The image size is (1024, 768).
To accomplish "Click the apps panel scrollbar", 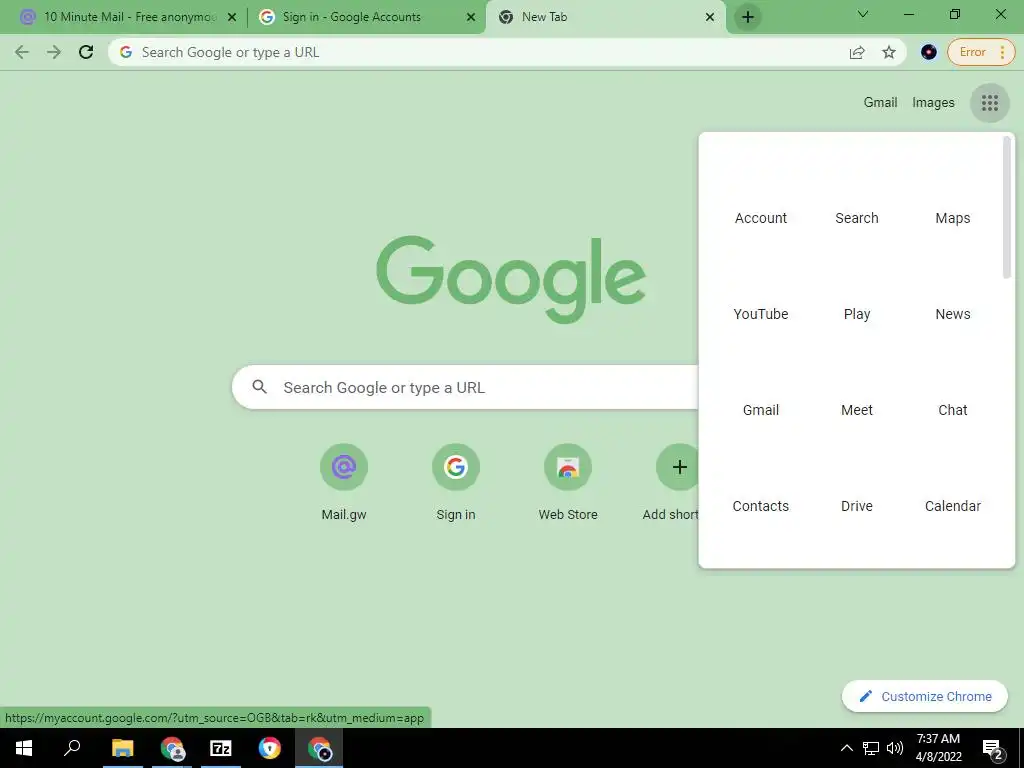I will coord(1007,208).
